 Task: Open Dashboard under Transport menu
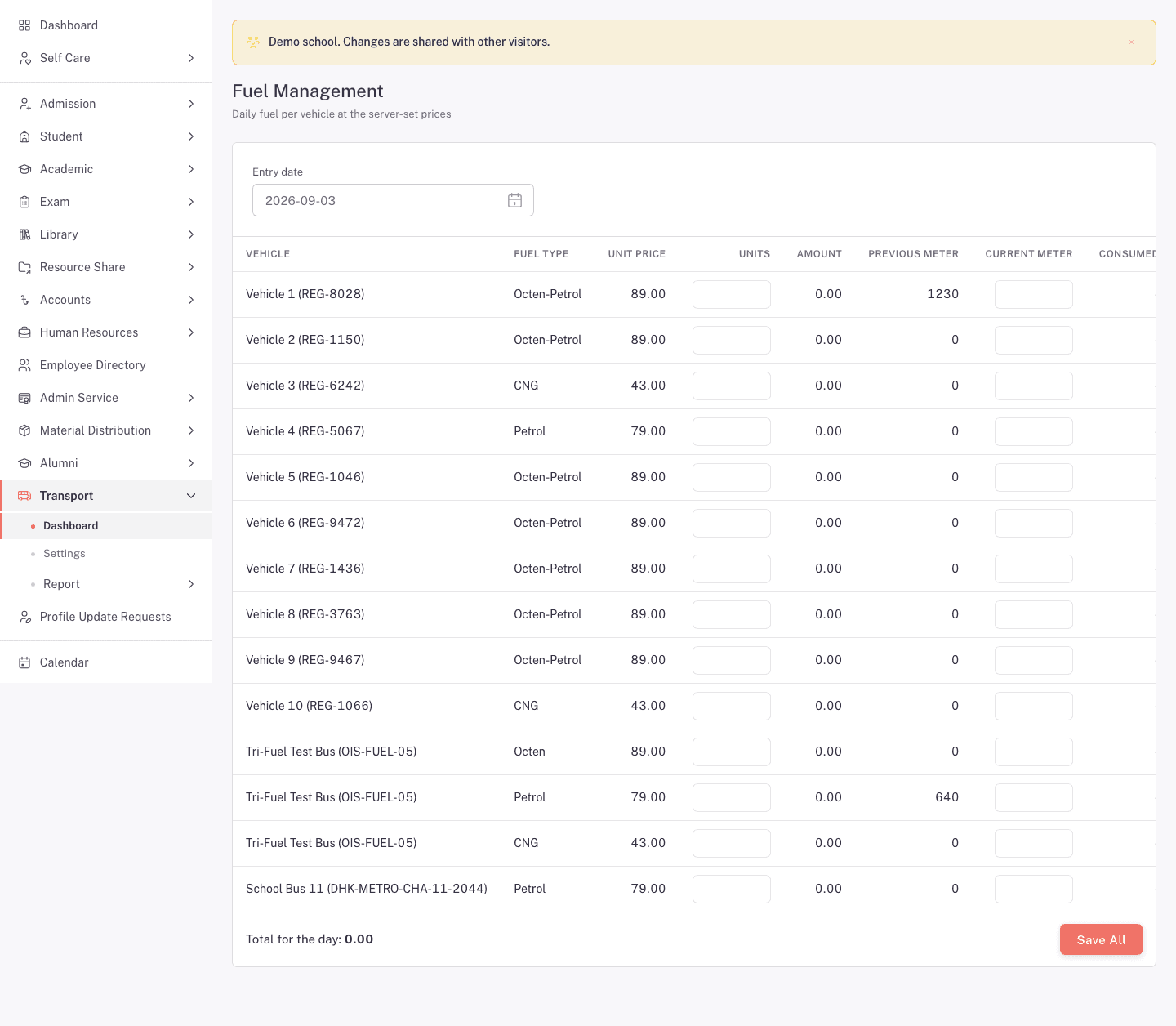coord(106,526)
